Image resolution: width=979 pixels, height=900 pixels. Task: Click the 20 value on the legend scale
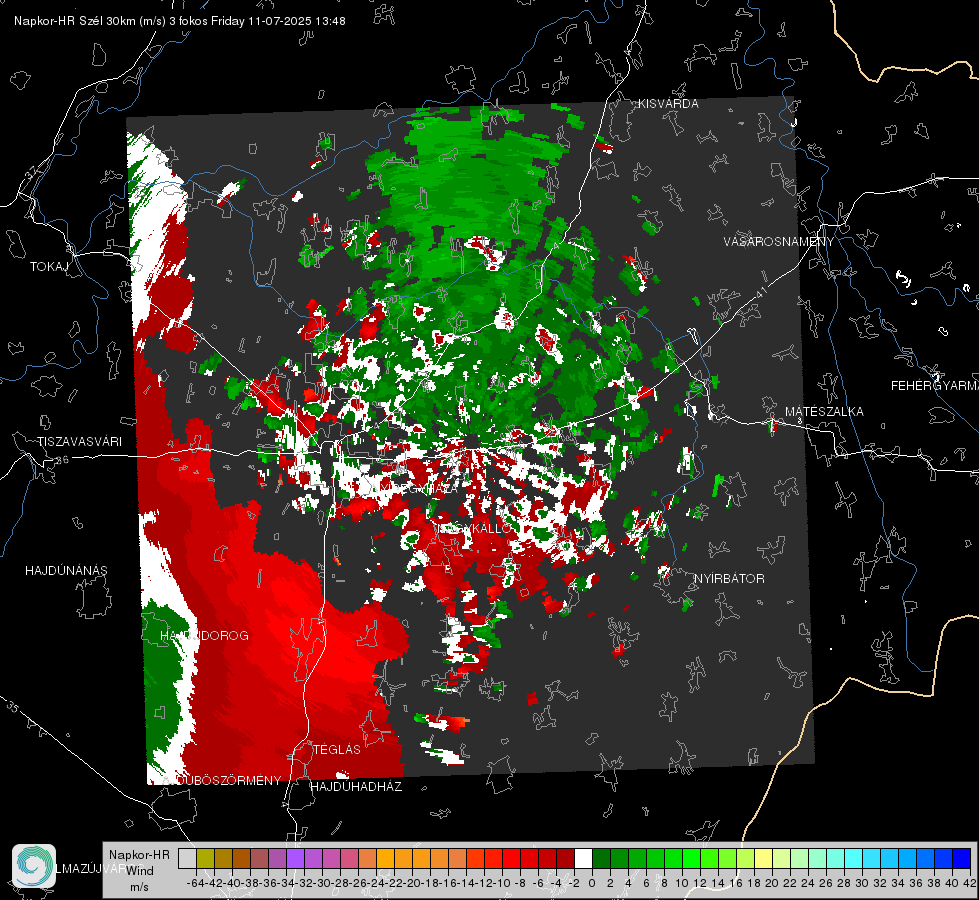[x=772, y=883]
